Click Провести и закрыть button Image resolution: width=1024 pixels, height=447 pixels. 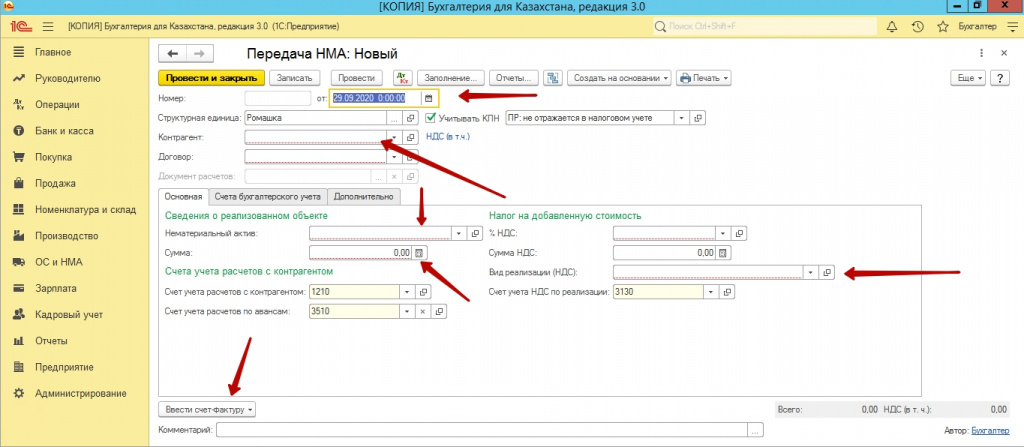point(212,78)
